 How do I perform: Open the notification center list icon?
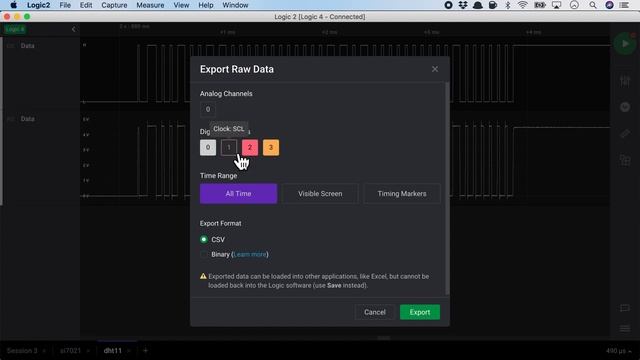[624, 5]
